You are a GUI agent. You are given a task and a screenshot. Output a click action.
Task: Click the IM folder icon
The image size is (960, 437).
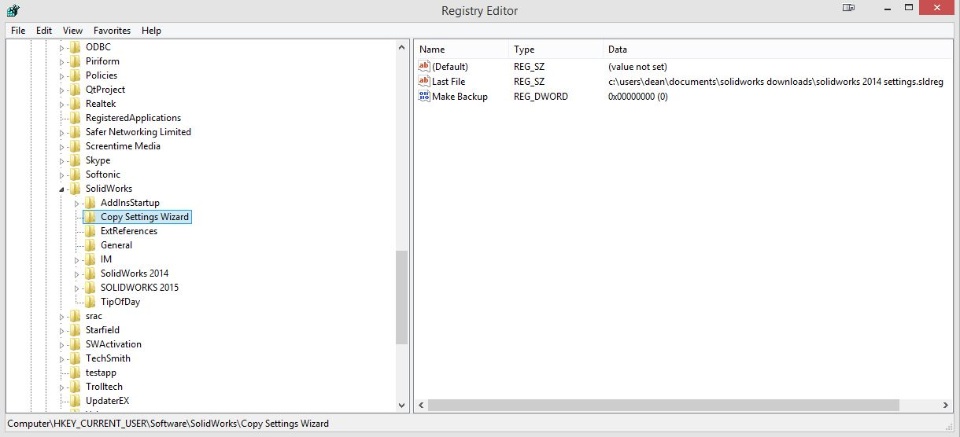pyautogui.click(x=90, y=259)
